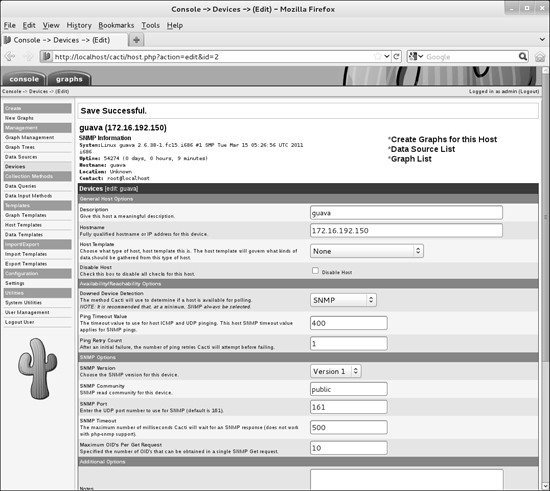Open Import Templates in sidebar

point(26,254)
